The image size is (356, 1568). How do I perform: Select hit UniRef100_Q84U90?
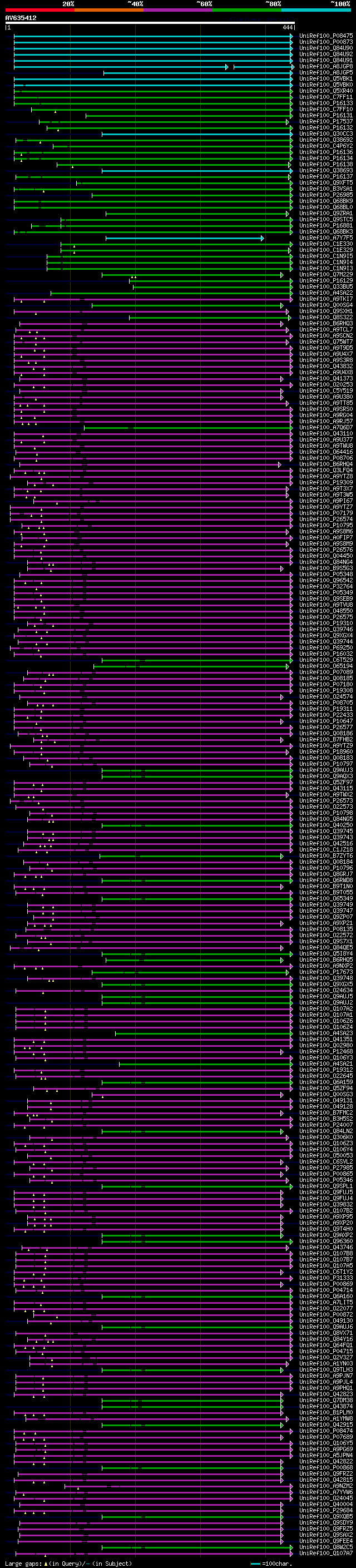tap(326, 48)
